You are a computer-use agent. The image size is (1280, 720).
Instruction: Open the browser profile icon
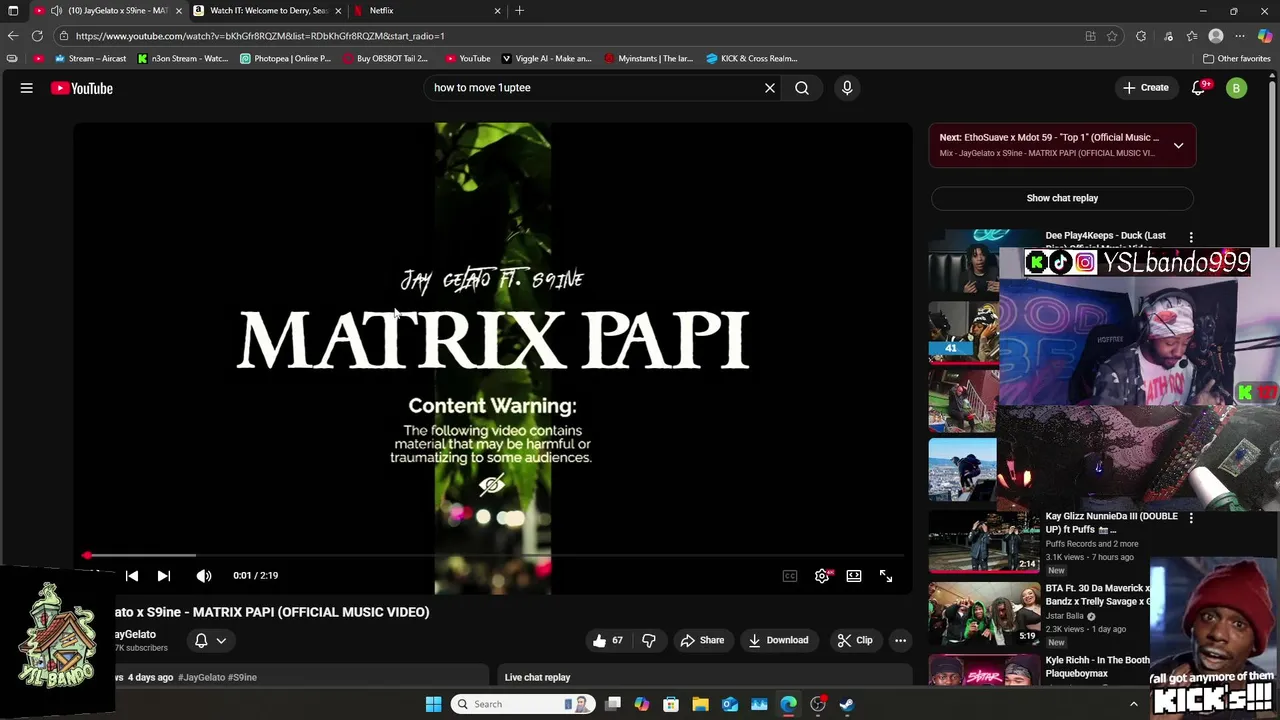point(1216,36)
